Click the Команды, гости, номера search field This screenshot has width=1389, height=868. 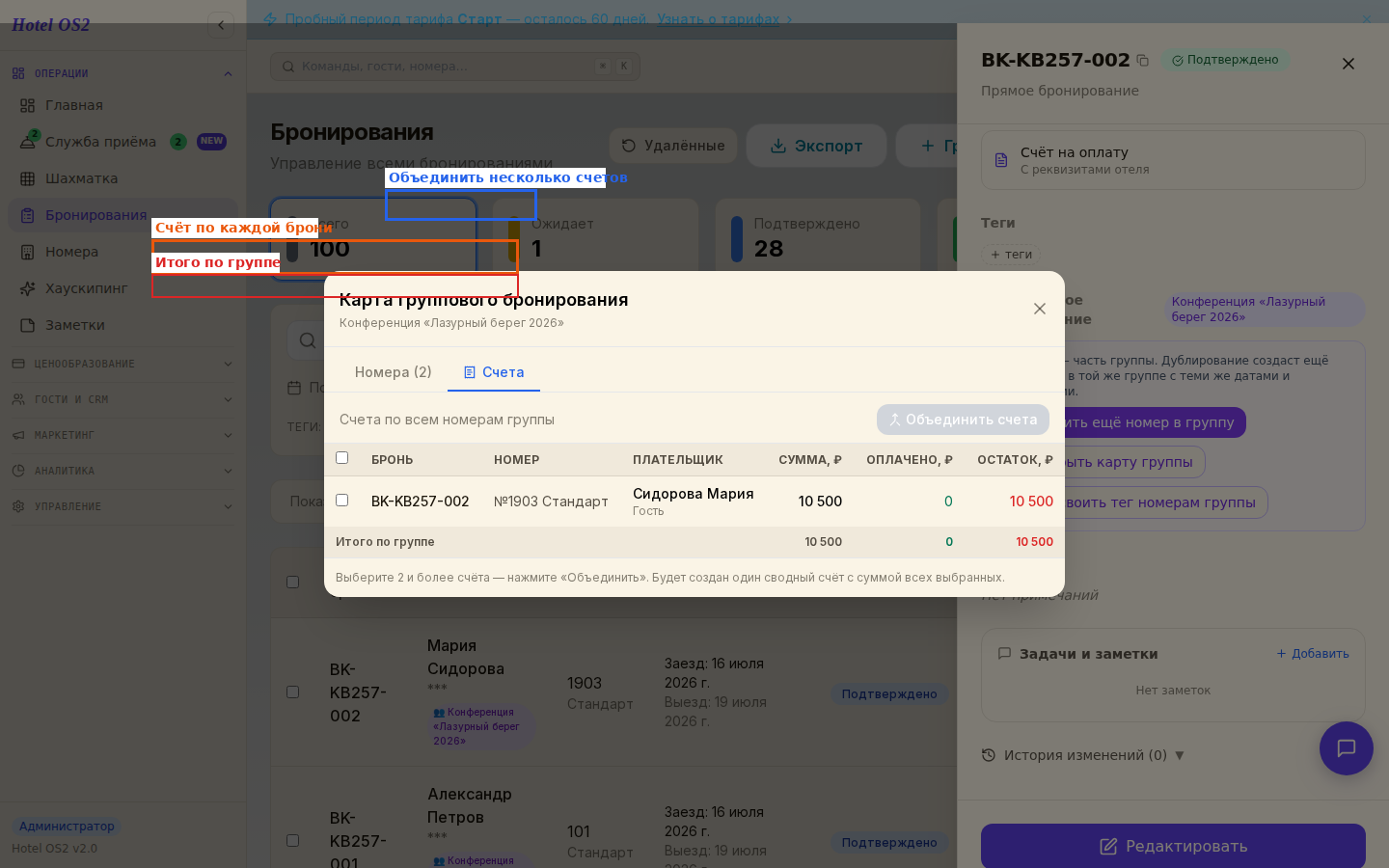(x=455, y=66)
